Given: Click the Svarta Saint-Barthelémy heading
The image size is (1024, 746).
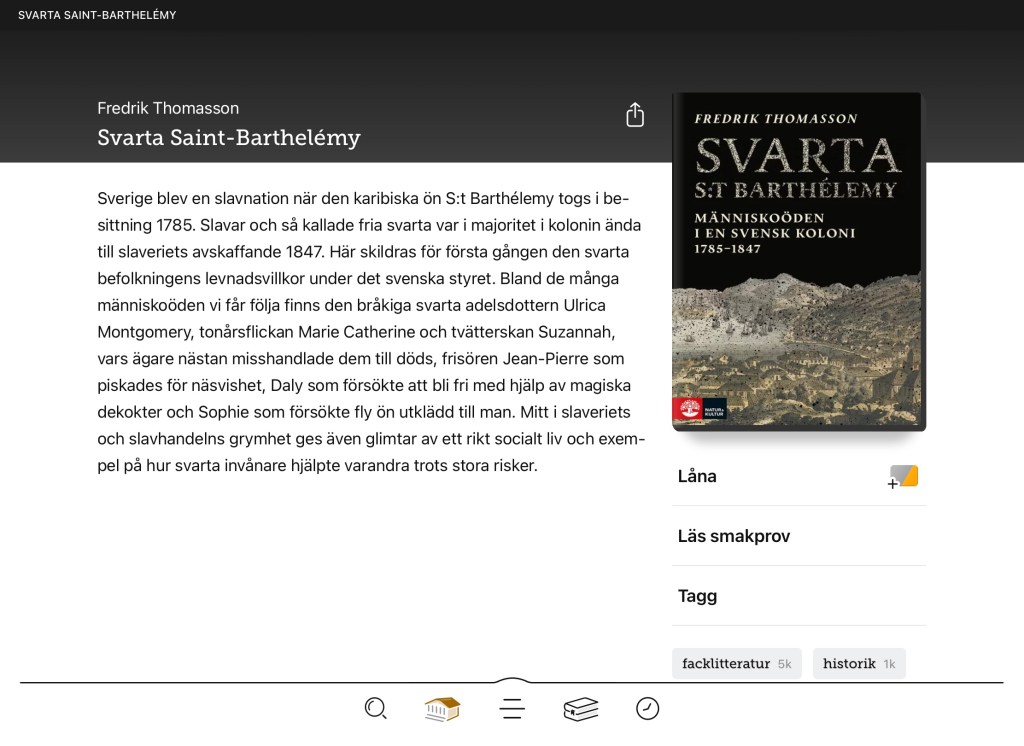Looking at the screenshot, I should [229, 138].
